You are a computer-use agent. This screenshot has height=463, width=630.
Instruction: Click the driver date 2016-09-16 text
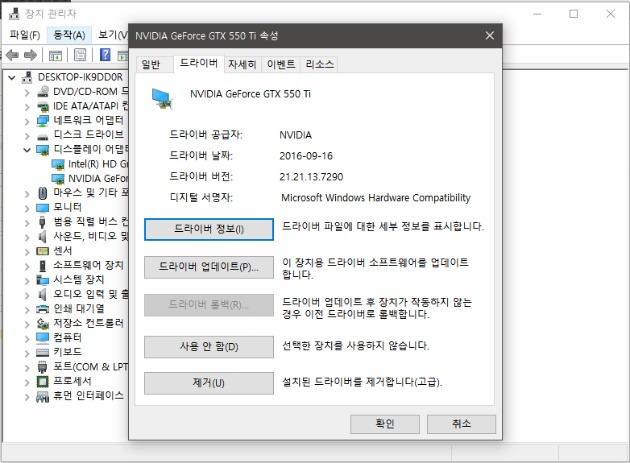coord(306,156)
